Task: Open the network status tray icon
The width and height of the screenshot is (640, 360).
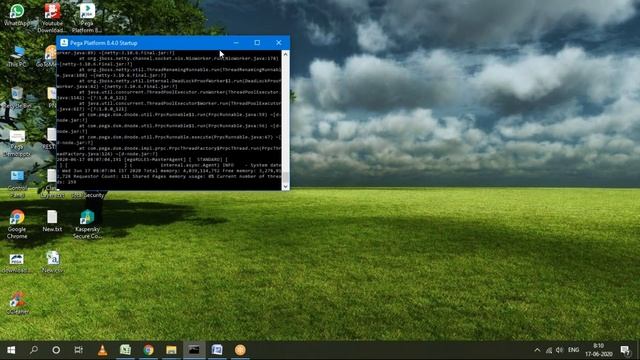Action: pyautogui.click(x=549, y=350)
